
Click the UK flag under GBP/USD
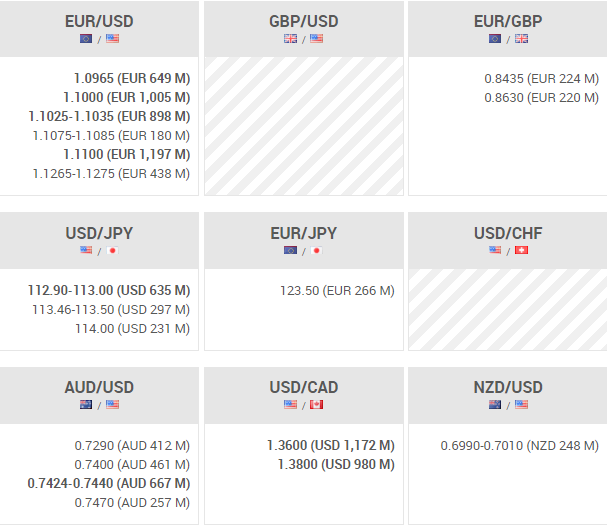tap(291, 39)
